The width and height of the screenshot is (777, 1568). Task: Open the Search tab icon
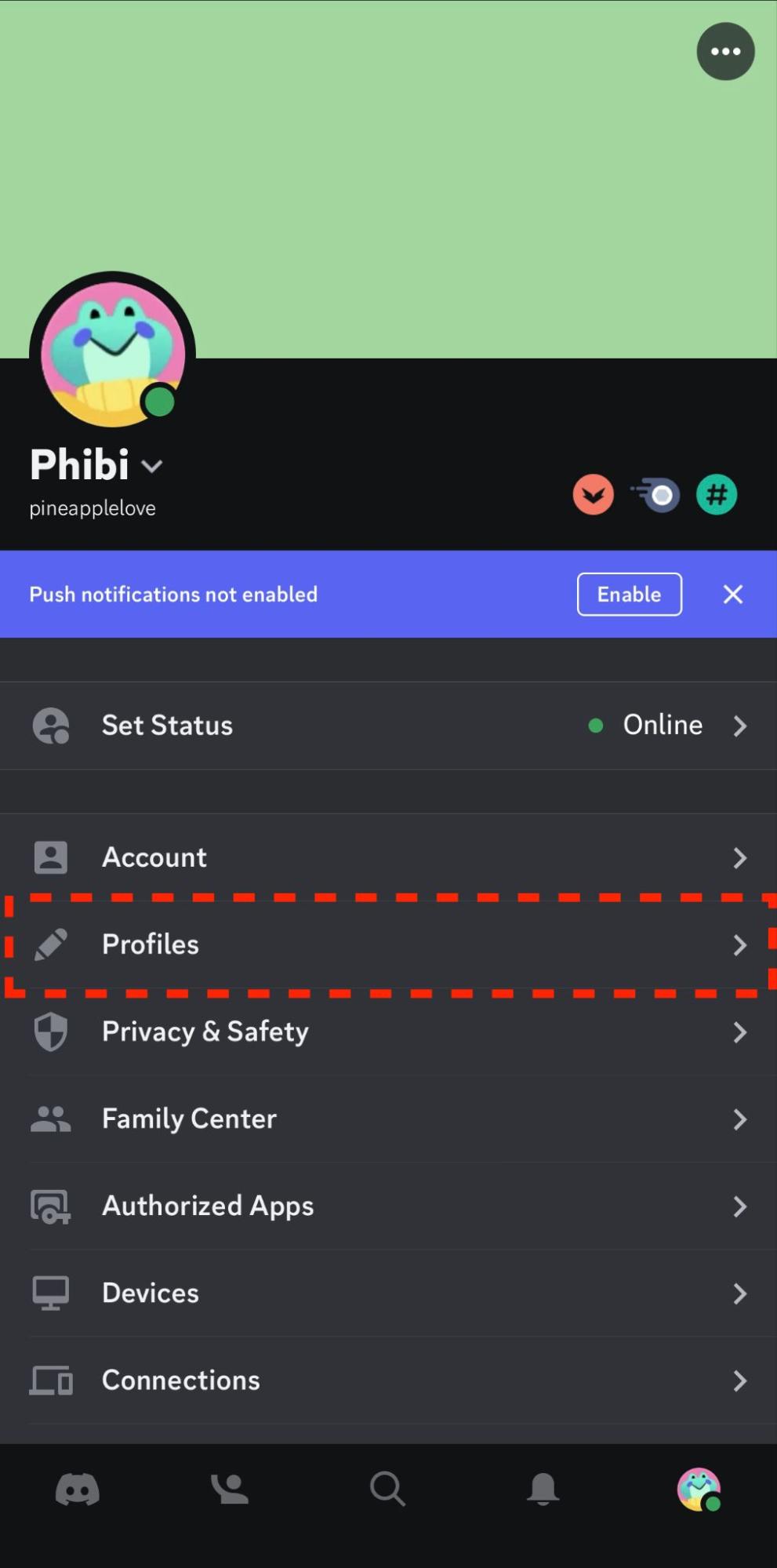click(387, 1489)
